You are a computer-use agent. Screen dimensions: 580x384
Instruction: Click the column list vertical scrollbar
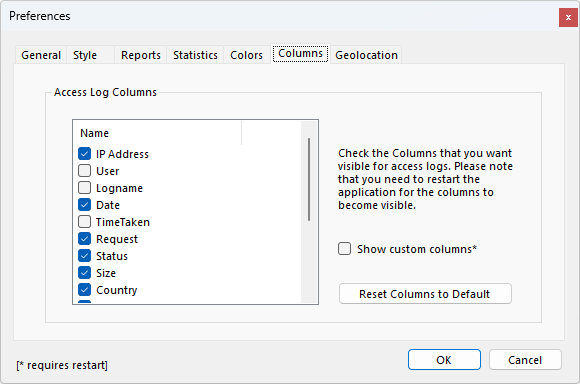309,212
